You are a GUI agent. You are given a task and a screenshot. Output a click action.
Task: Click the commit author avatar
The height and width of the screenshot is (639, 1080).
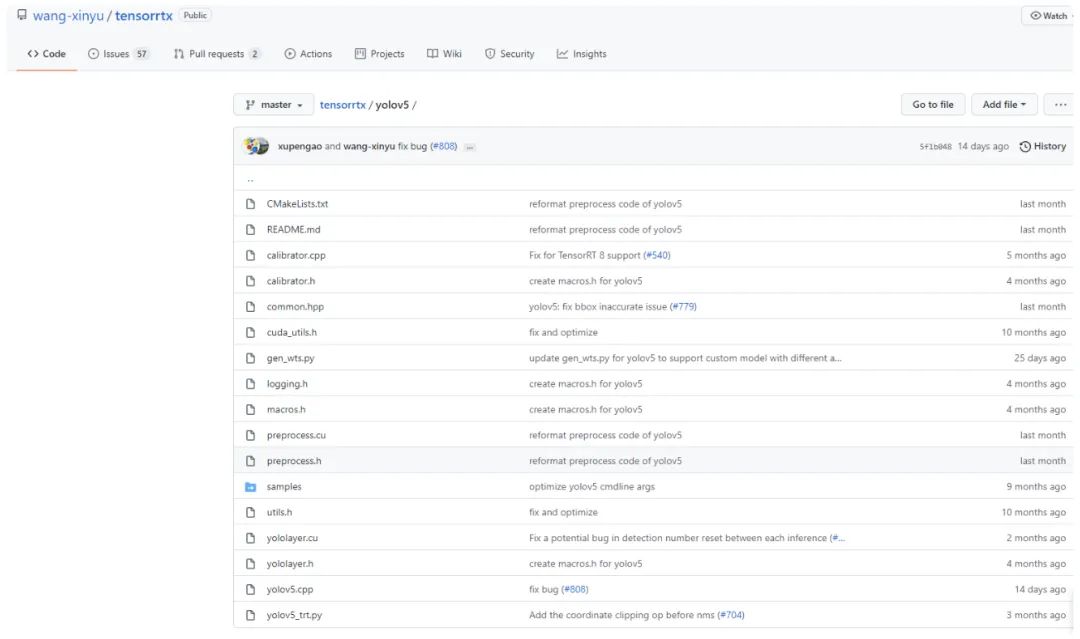click(x=257, y=147)
